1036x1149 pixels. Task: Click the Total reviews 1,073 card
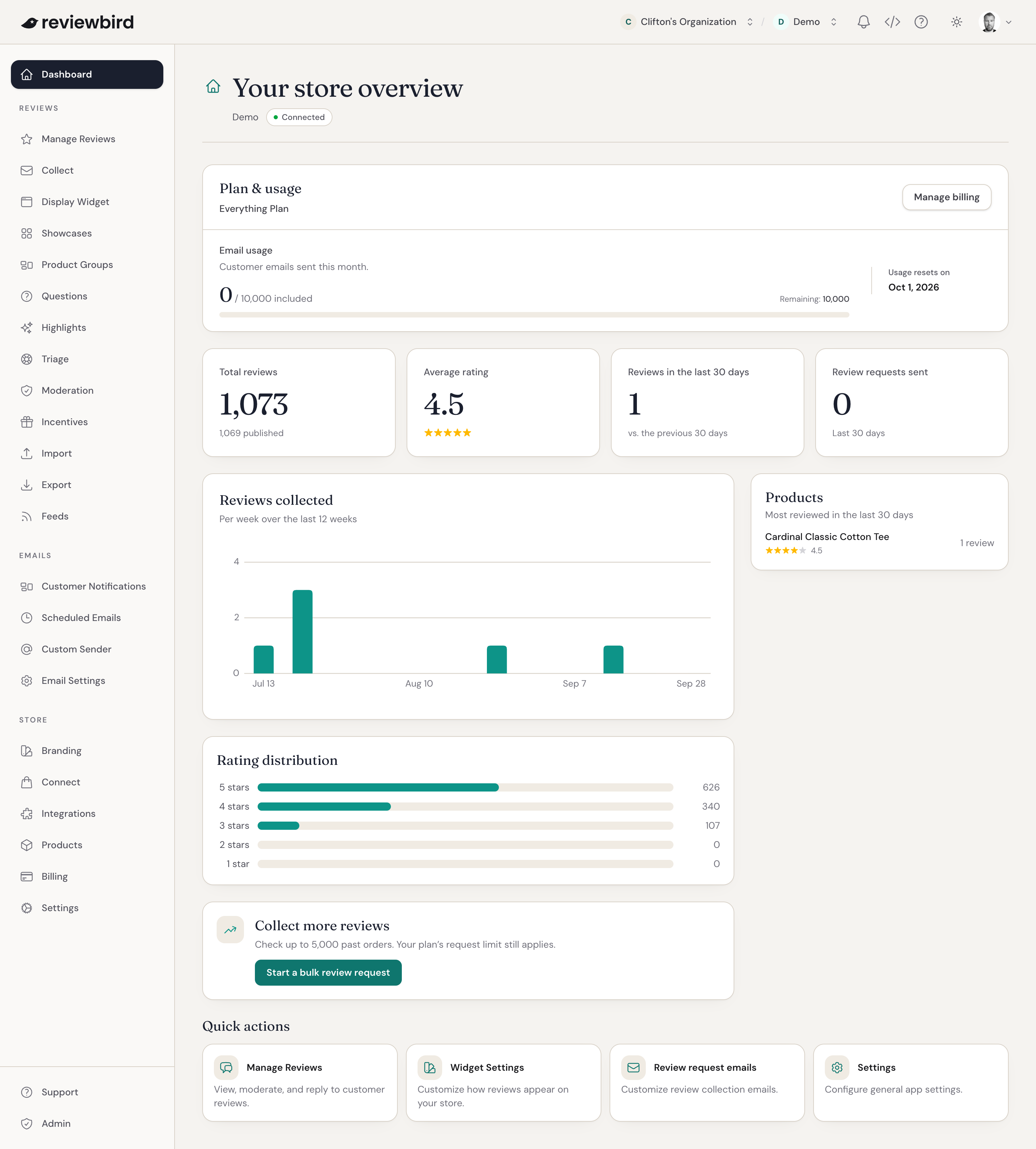(299, 403)
